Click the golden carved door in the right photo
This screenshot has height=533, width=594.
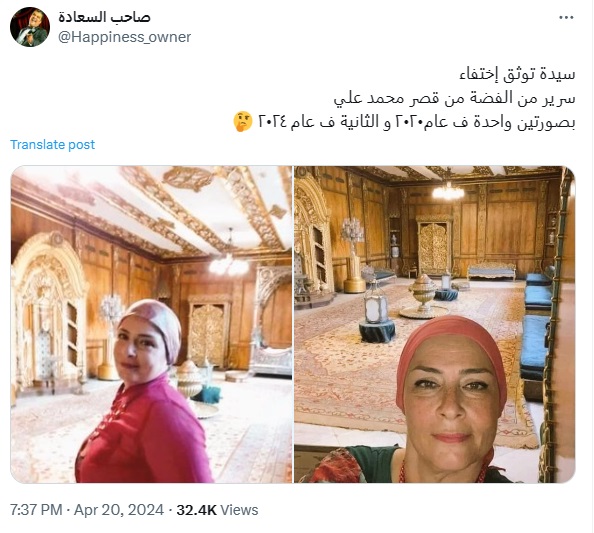(x=434, y=246)
